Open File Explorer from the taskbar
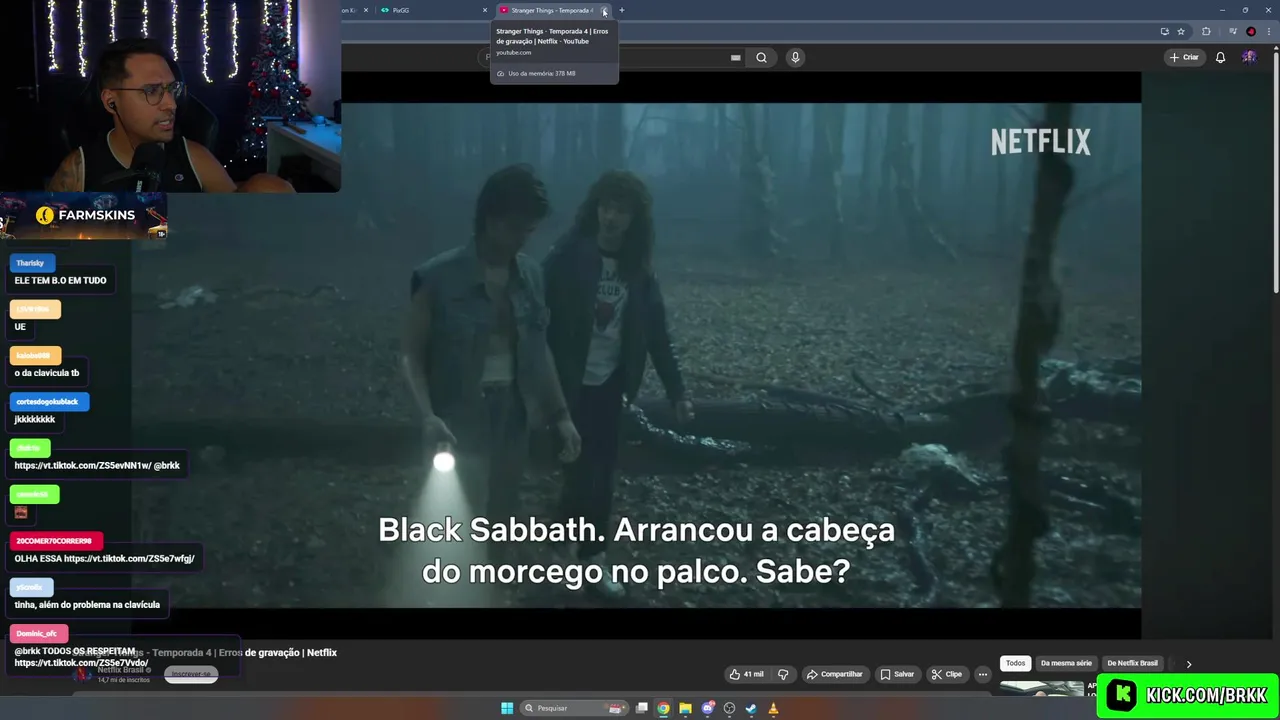 (685, 708)
